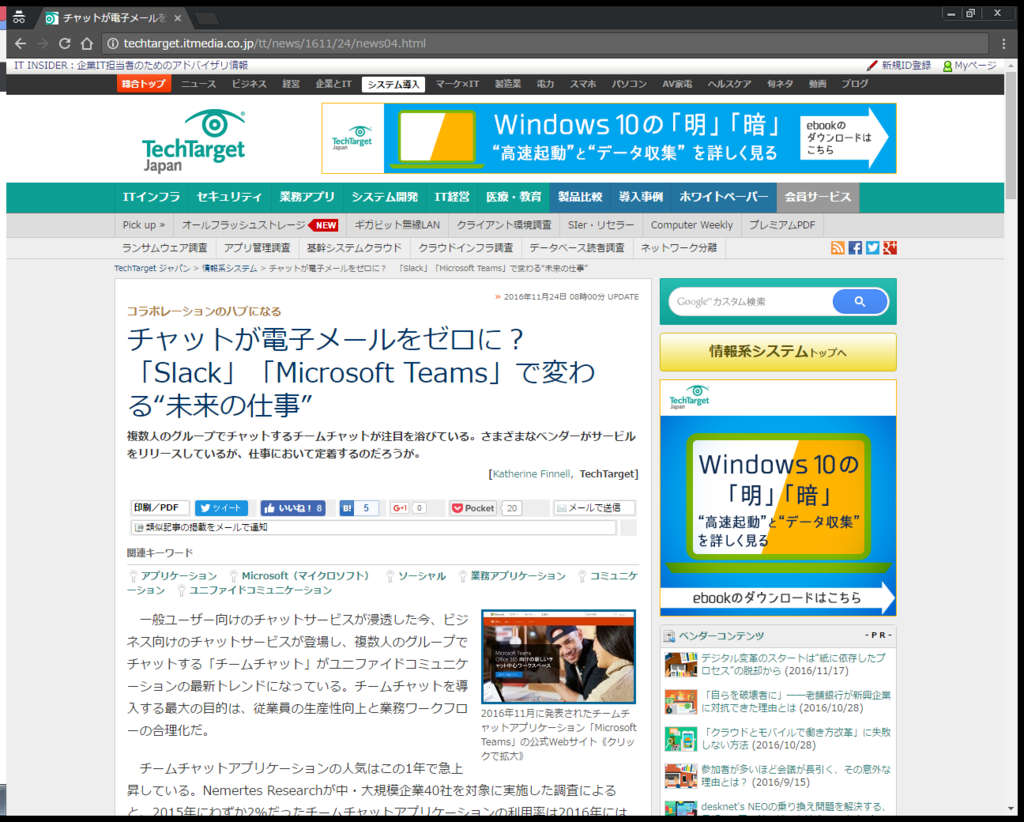This screenshot has height=822, width=1024.
Task: Select スマホ in the top black bar
Action: tap(583, 84)
